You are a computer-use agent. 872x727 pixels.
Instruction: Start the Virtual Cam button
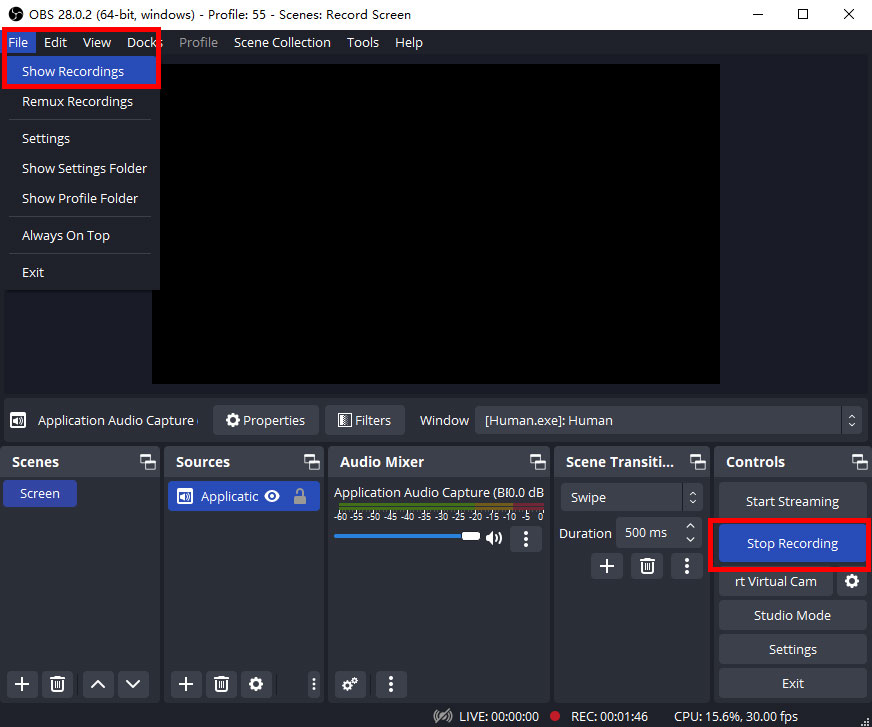[x=775, y=581]
